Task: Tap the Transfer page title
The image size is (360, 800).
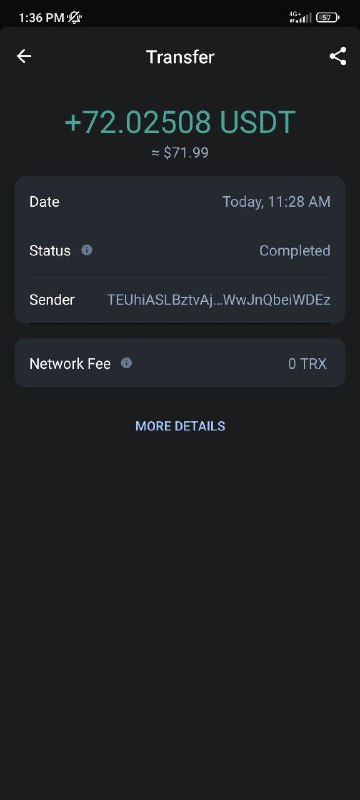Action: 180,57
